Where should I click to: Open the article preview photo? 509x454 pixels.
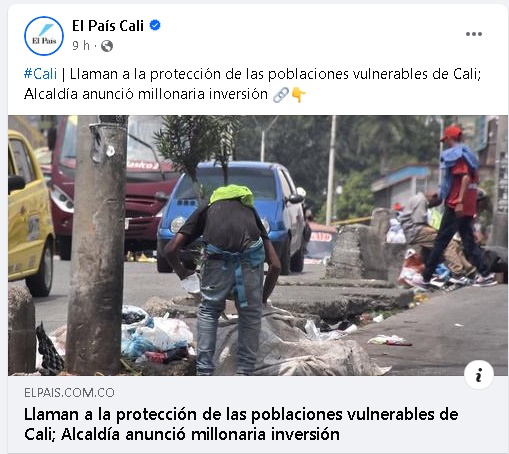(x=258, y=245)
